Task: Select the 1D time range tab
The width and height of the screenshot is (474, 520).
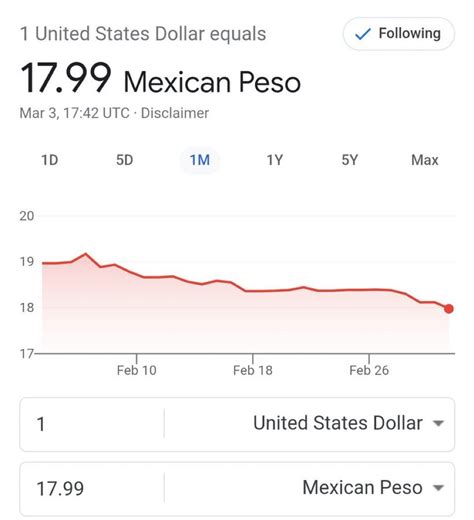Action: point(50,160)
